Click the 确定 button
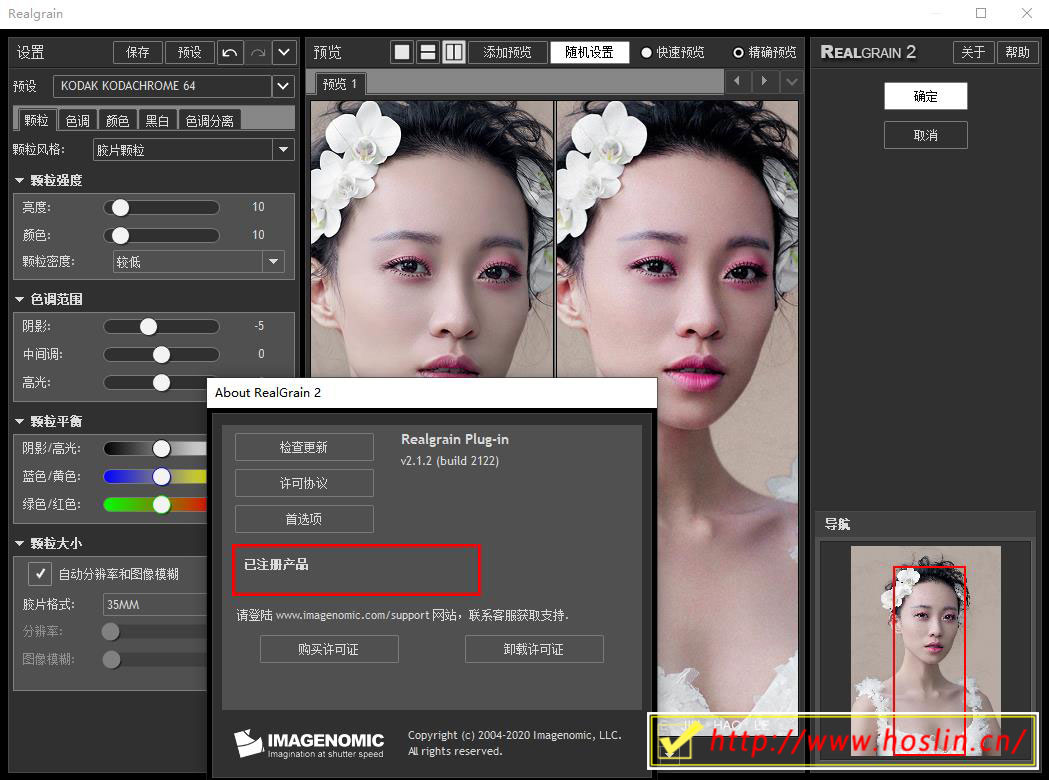The width and height of the screenshot is (1049, 780). tap(925, 96)
